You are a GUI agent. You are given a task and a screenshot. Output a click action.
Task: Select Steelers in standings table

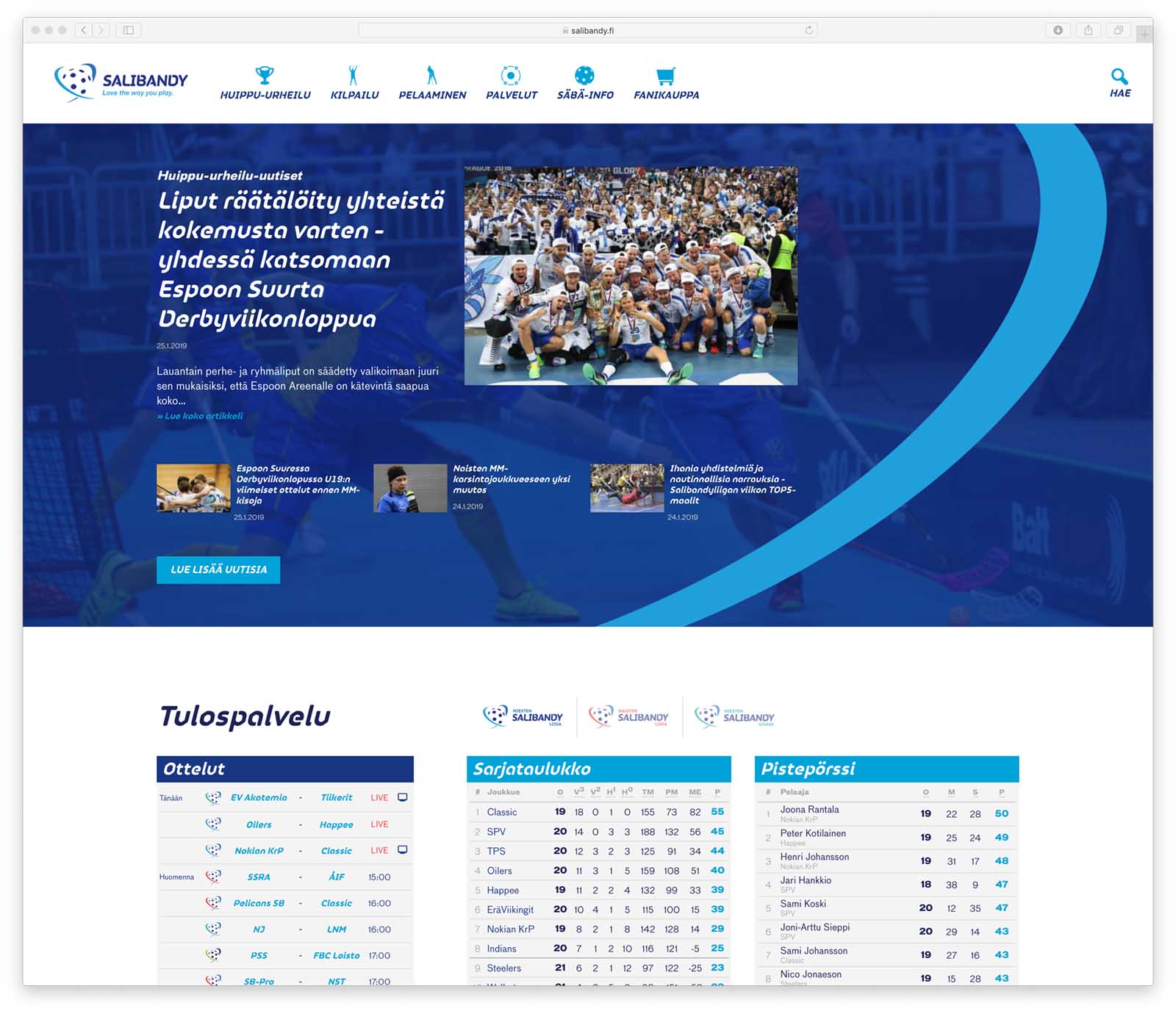click(x=503, y=968)
